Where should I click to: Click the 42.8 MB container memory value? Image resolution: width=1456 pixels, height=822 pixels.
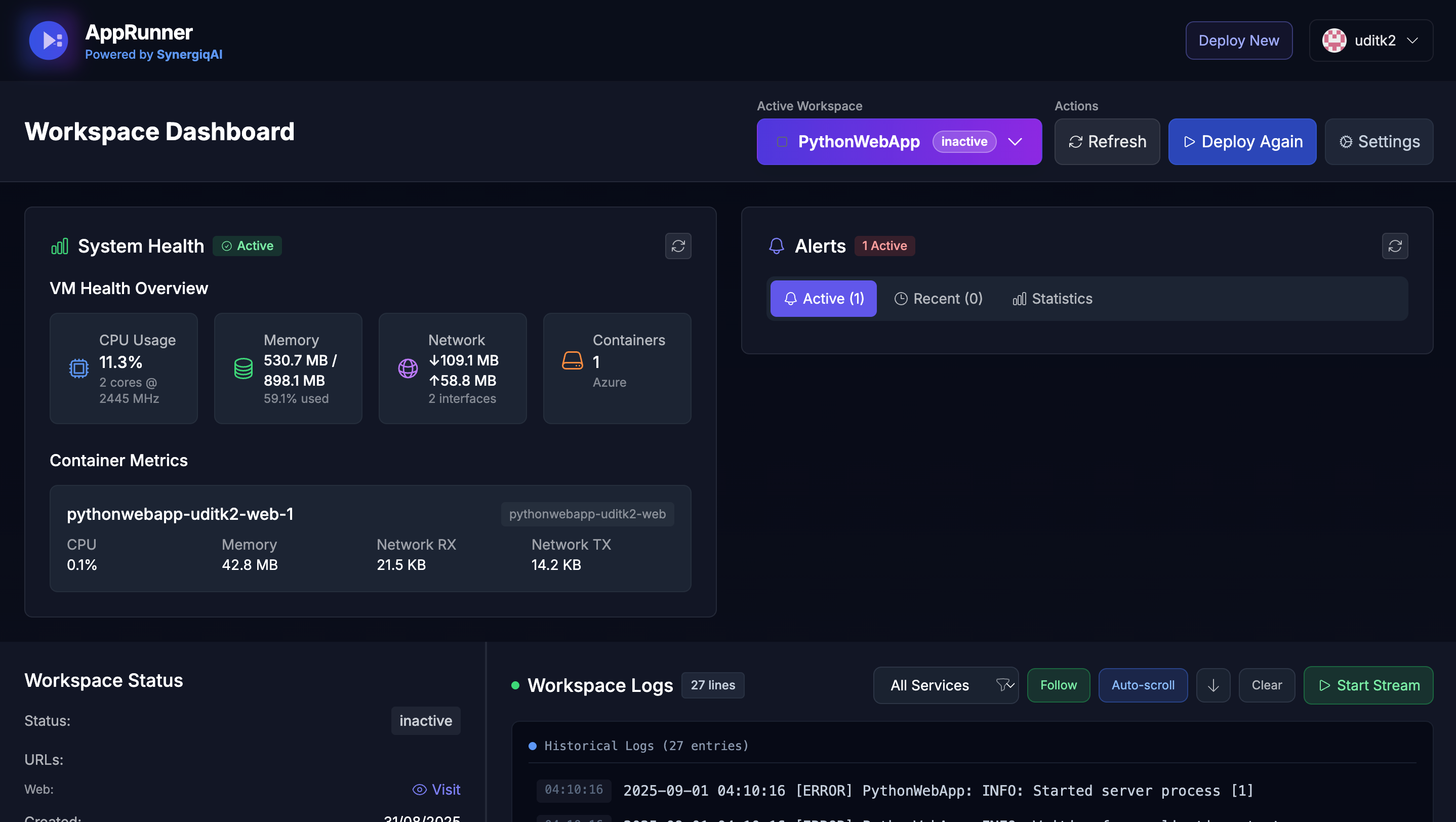(250, 565)
